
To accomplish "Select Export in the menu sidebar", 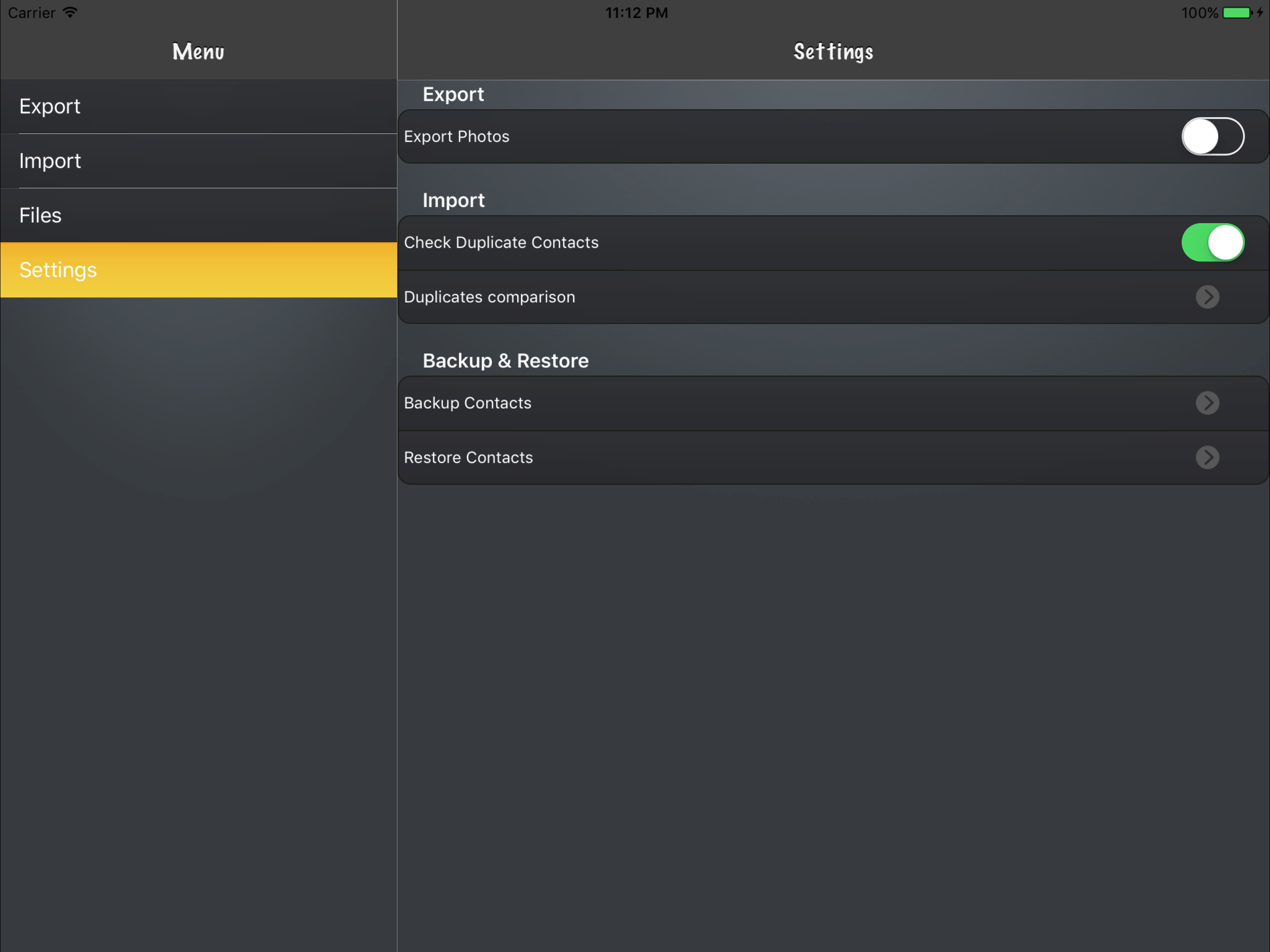I will click(50, 107).
